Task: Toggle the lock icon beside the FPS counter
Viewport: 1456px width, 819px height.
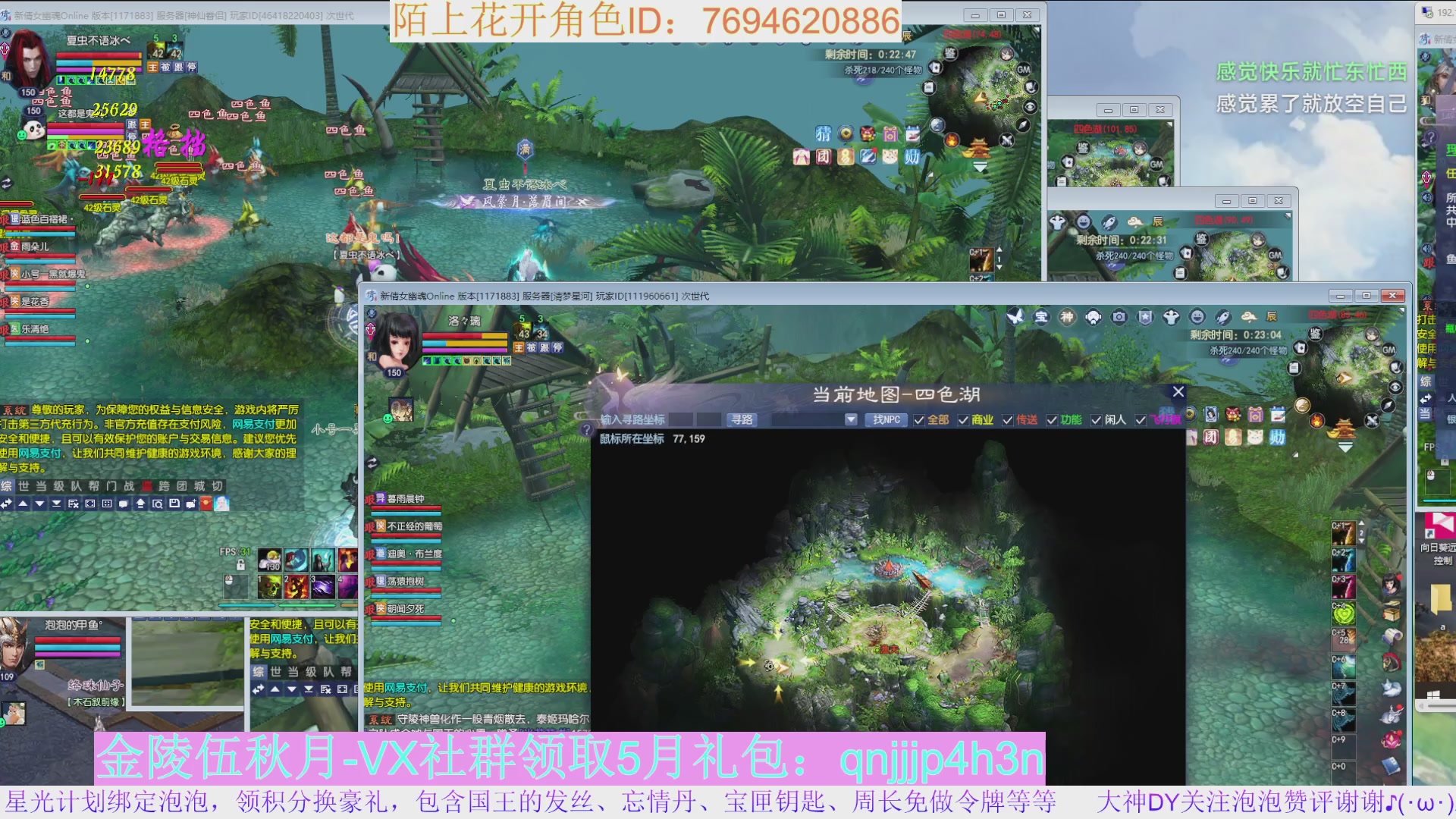Action: tap(240, 564)
